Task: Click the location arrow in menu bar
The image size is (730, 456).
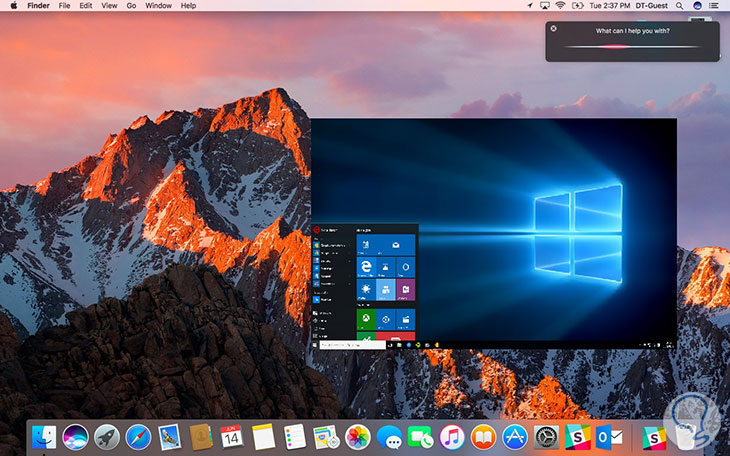Action: 529,6
